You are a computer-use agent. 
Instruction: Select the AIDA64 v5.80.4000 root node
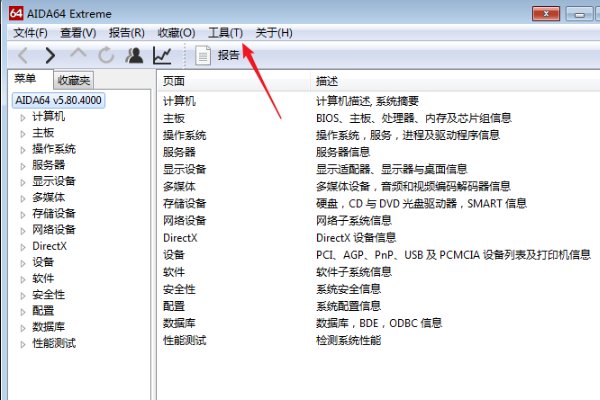pyautogui.click(x=59, y=100)
